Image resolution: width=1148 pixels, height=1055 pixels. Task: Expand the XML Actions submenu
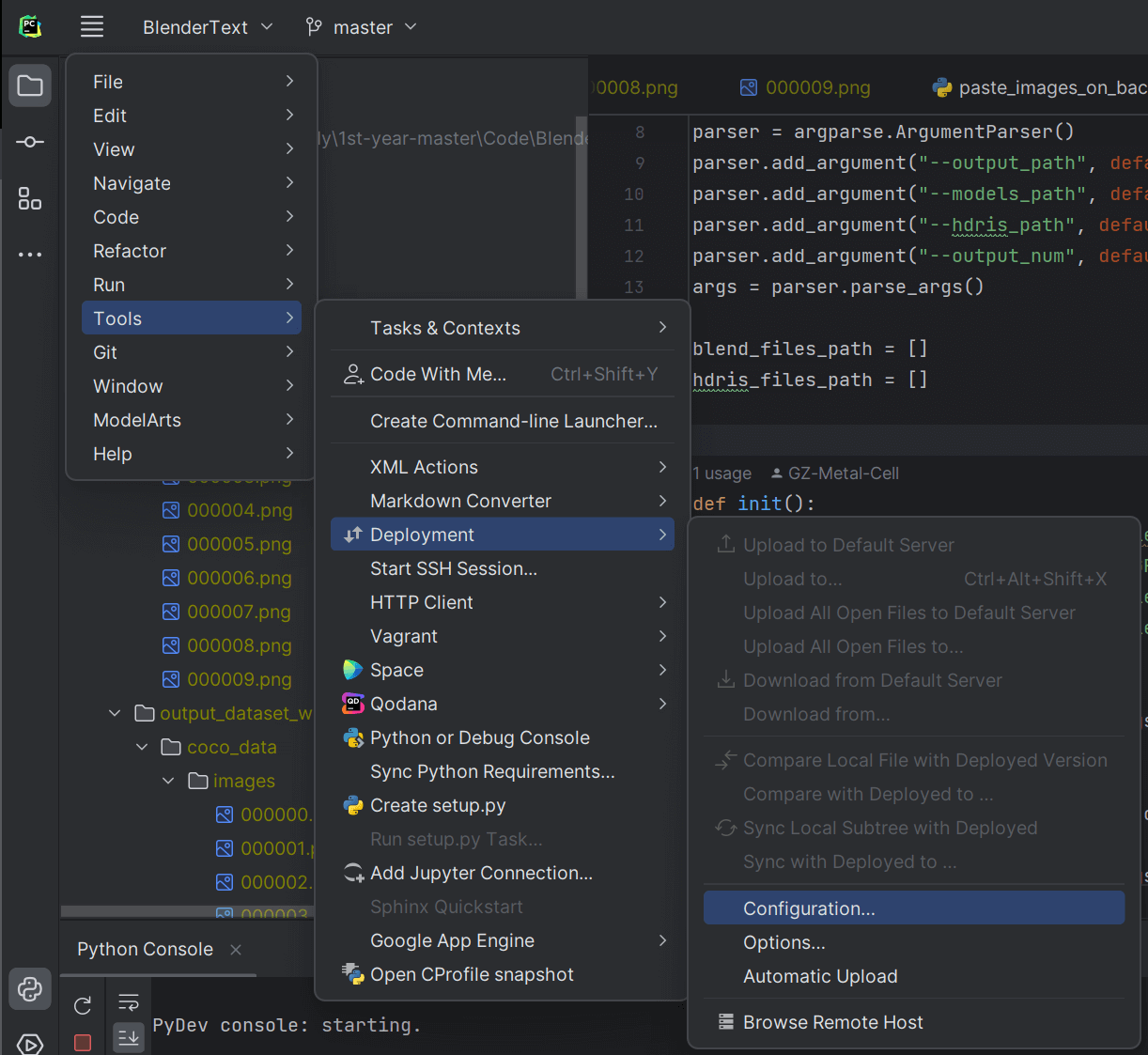coord(503,467)
